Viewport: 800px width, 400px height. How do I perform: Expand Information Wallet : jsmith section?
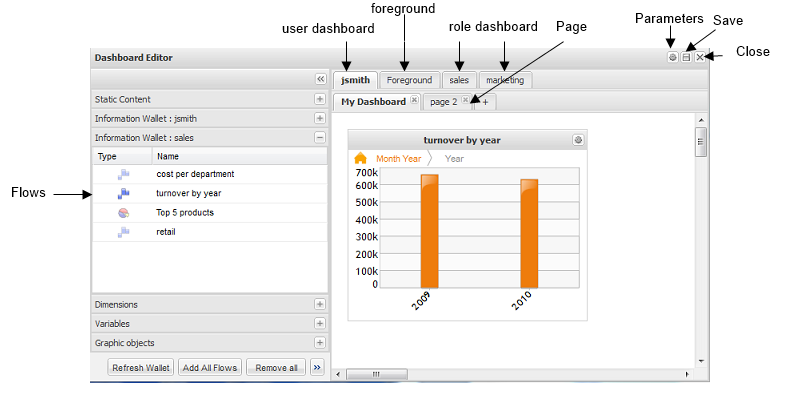320,119
